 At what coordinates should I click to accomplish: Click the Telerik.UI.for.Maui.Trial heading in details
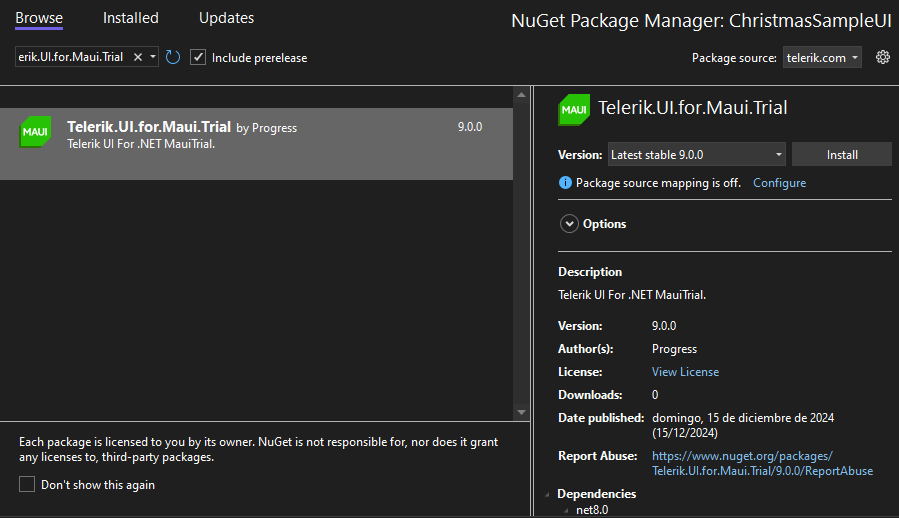693,107
